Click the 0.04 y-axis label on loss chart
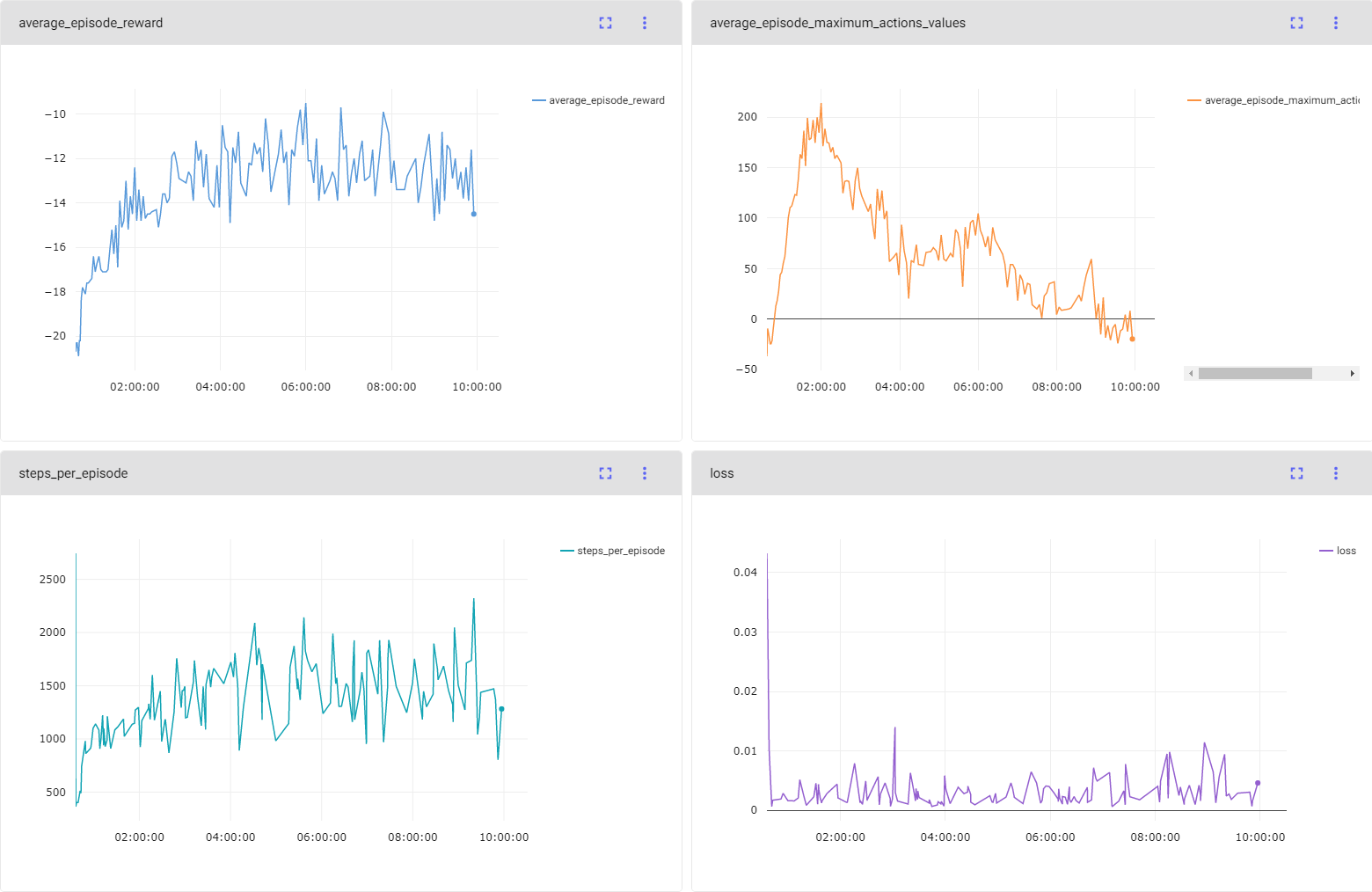The width and height of the screenshot is (1372, 892). tap(746, 573)
